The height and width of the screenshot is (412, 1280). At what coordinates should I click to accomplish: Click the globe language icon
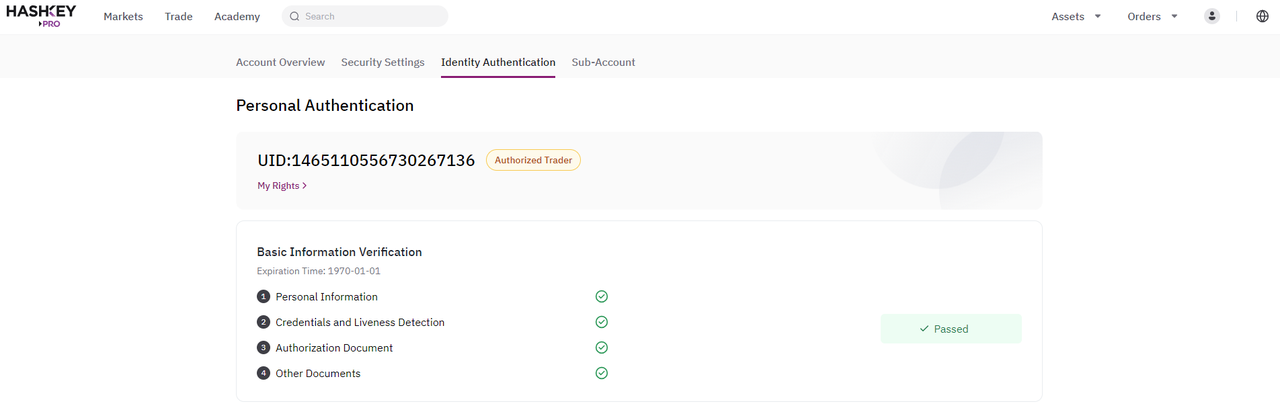(1262, 16)
